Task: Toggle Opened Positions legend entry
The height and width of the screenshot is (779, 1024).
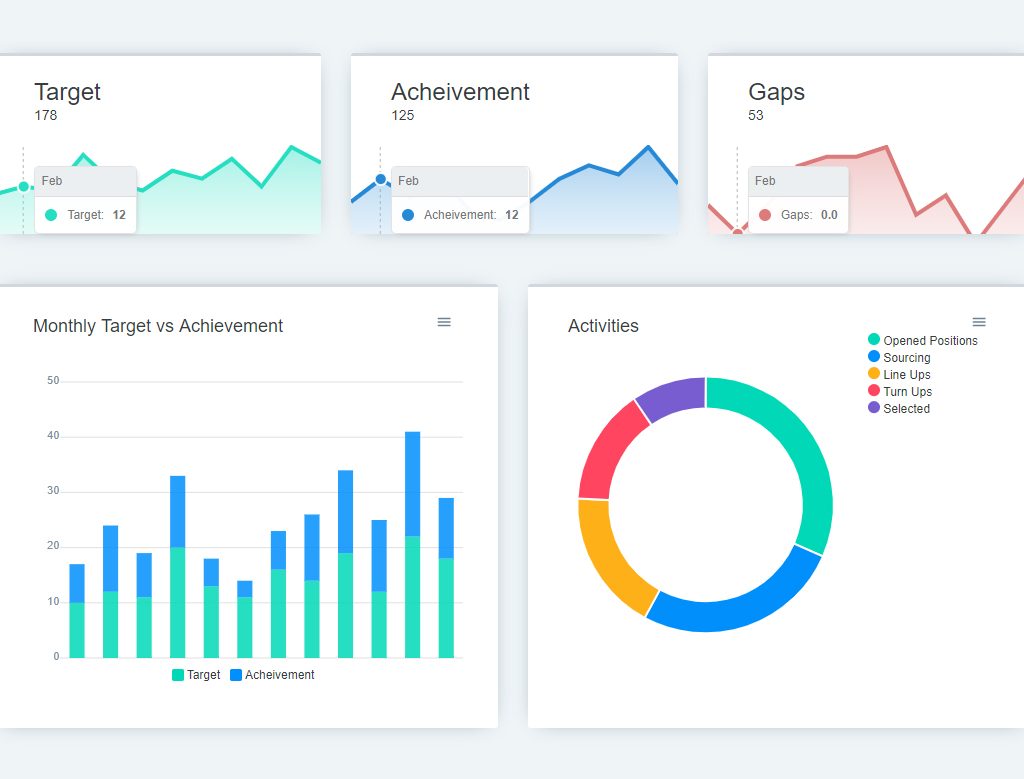Action: point(923,340)
